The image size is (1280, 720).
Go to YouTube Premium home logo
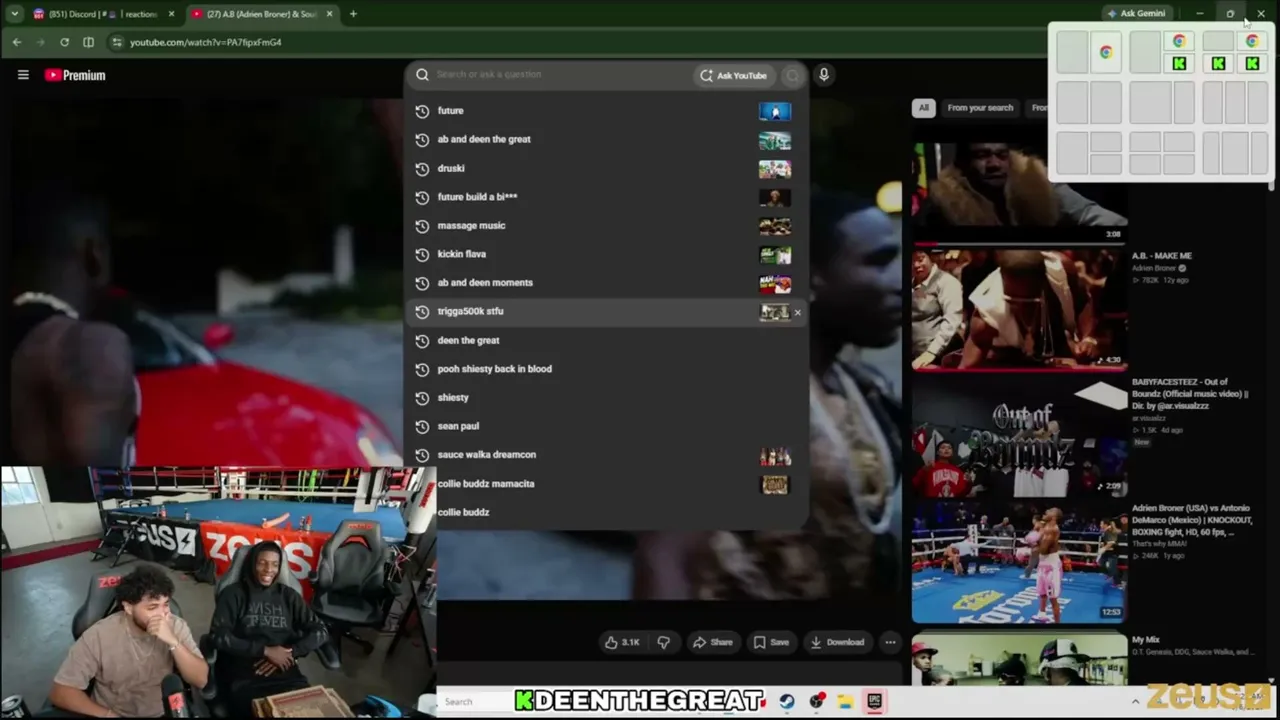(75, 75)
